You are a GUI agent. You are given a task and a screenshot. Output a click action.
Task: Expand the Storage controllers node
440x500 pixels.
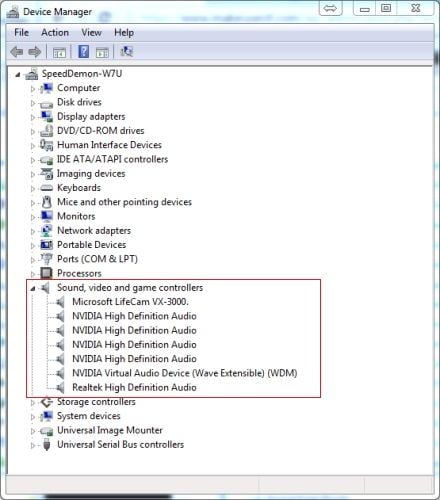click(x=32, y=402)
